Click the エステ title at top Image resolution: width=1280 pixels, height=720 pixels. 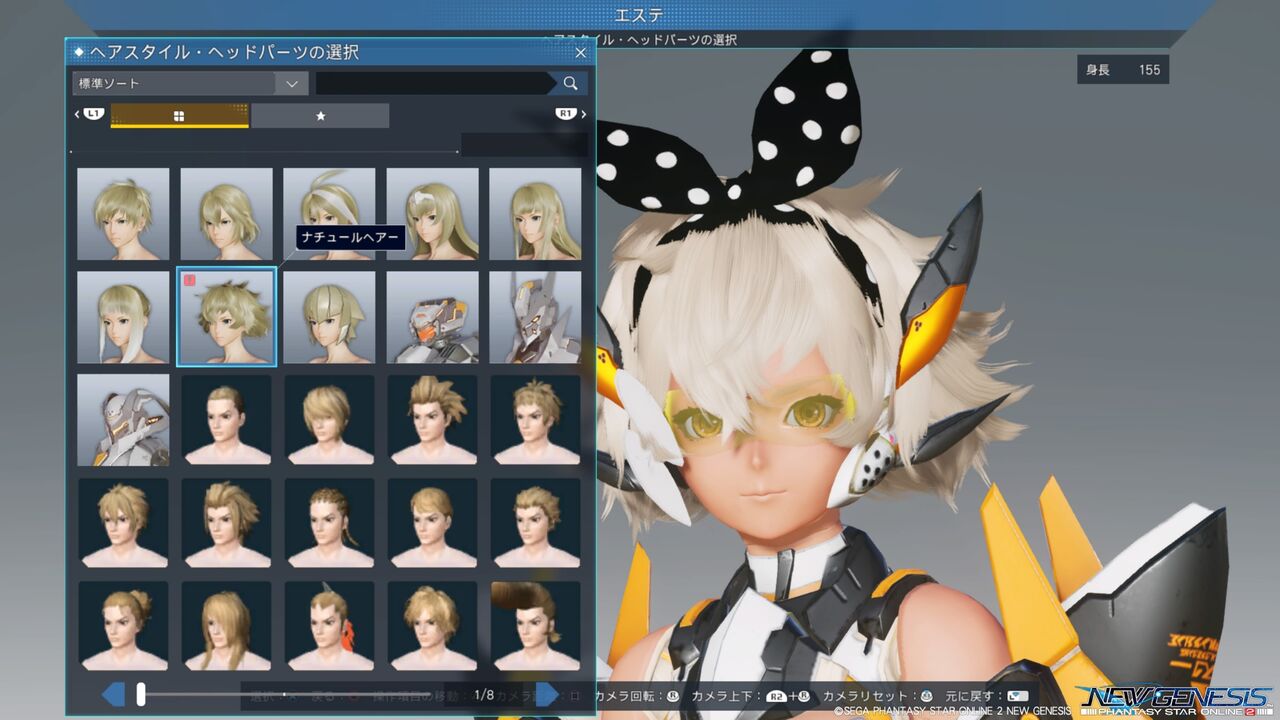click(639, 15)
